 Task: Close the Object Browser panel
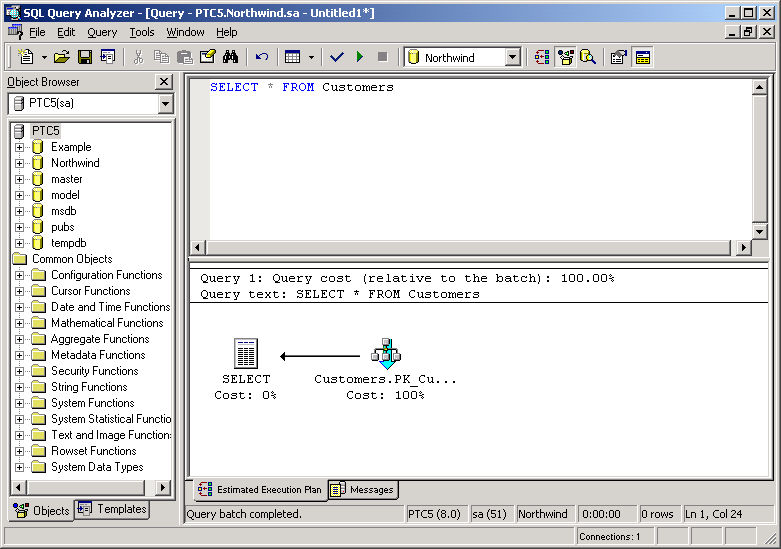pyautogui.click(x=164, y=82)
